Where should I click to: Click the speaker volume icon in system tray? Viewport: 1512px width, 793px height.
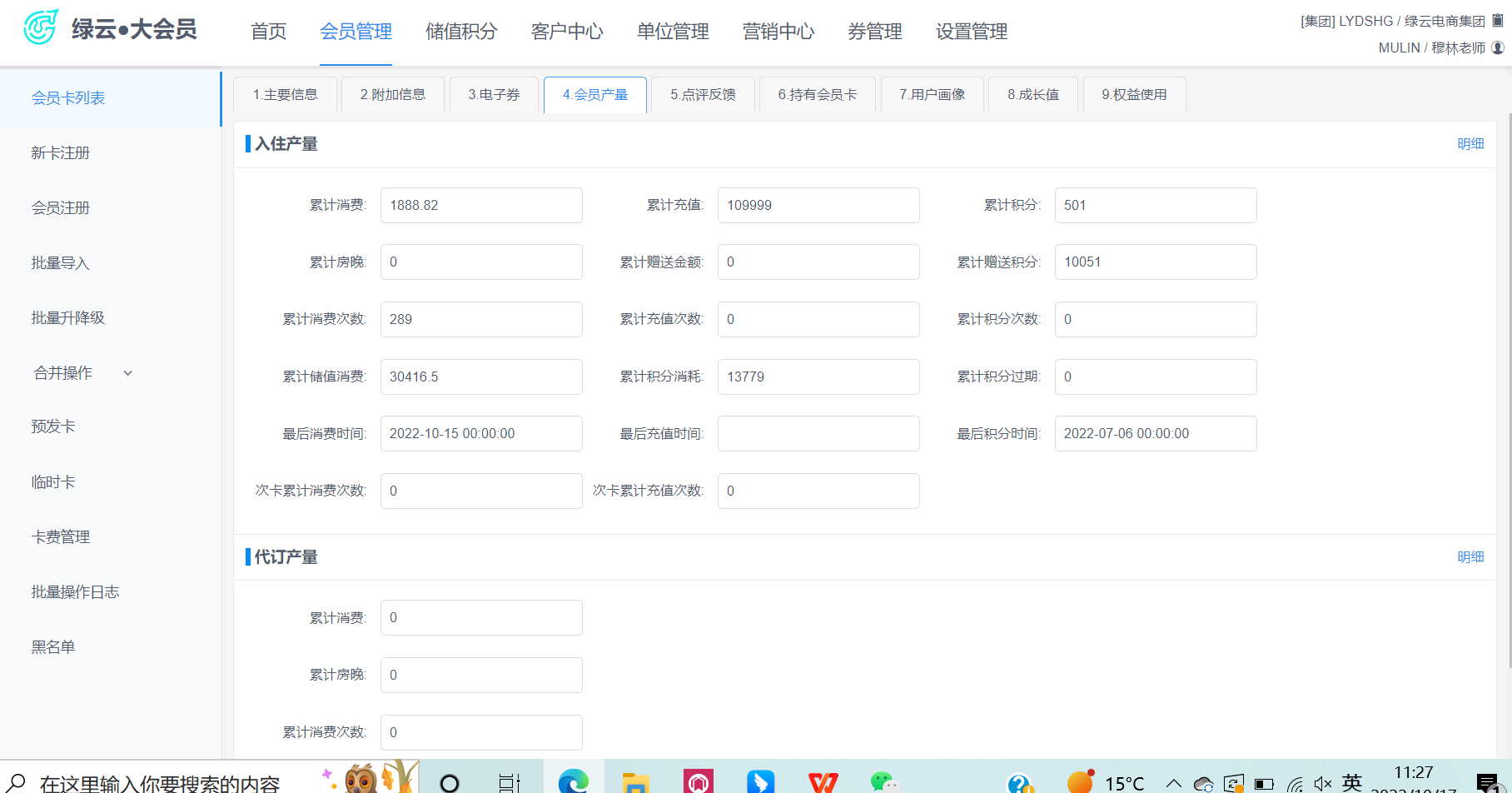(x=1322, y=783)
